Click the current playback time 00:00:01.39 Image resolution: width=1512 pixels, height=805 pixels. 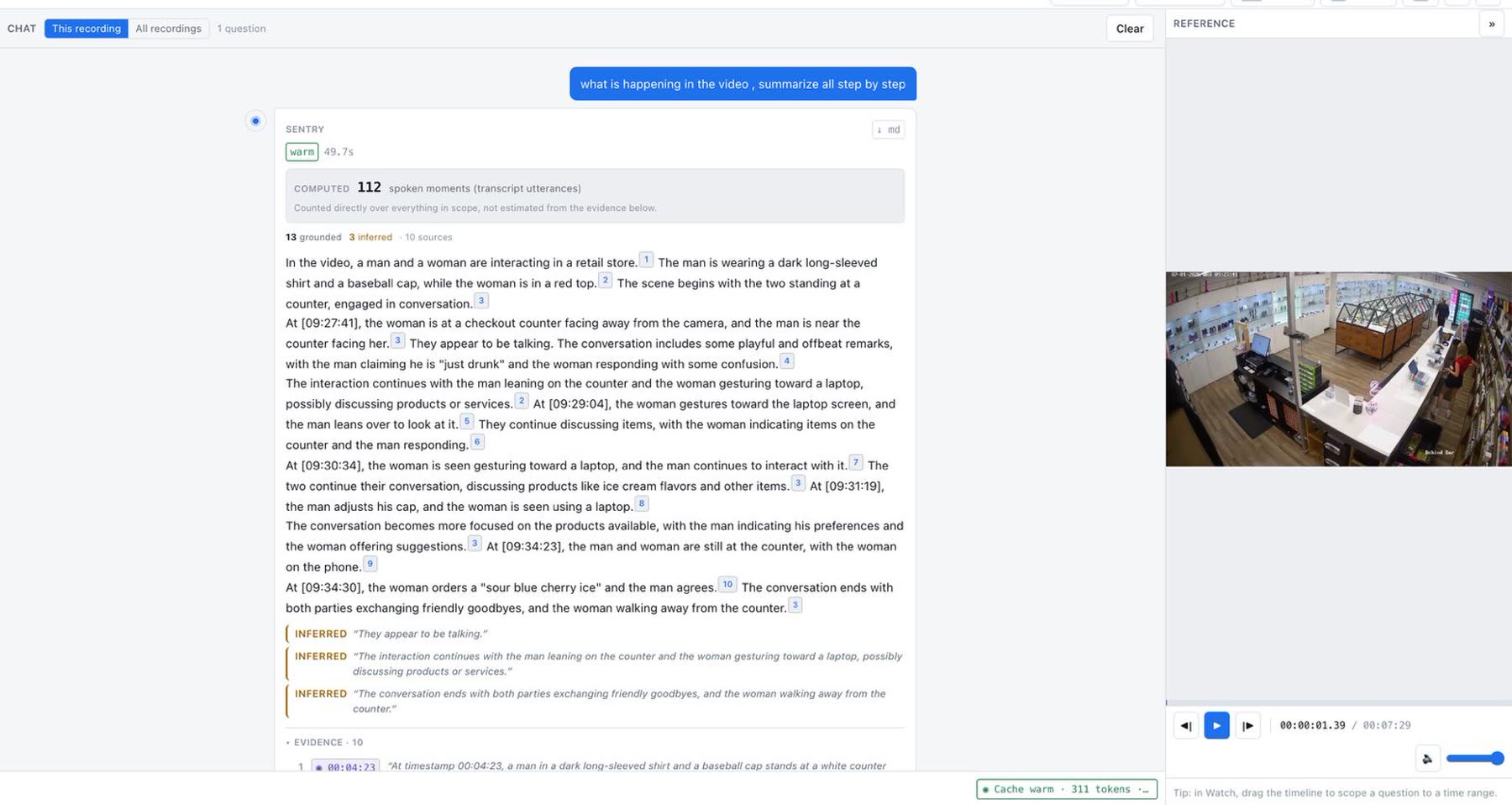[1312, 725]
